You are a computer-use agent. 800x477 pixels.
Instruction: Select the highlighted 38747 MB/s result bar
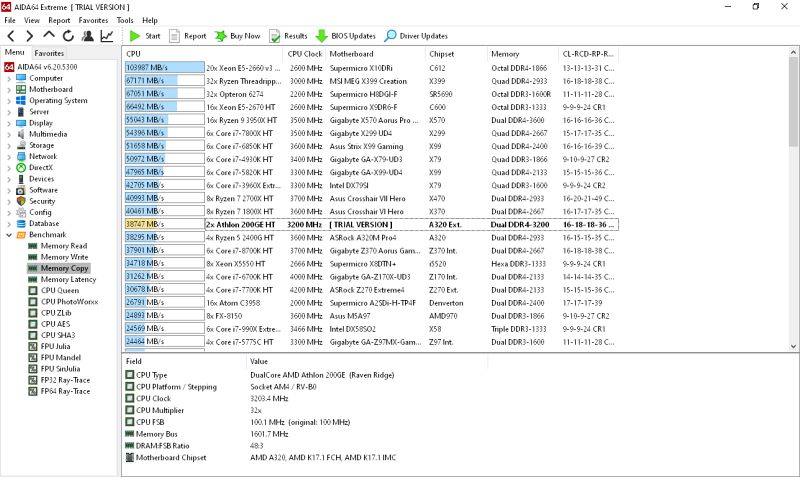point(164,224)
